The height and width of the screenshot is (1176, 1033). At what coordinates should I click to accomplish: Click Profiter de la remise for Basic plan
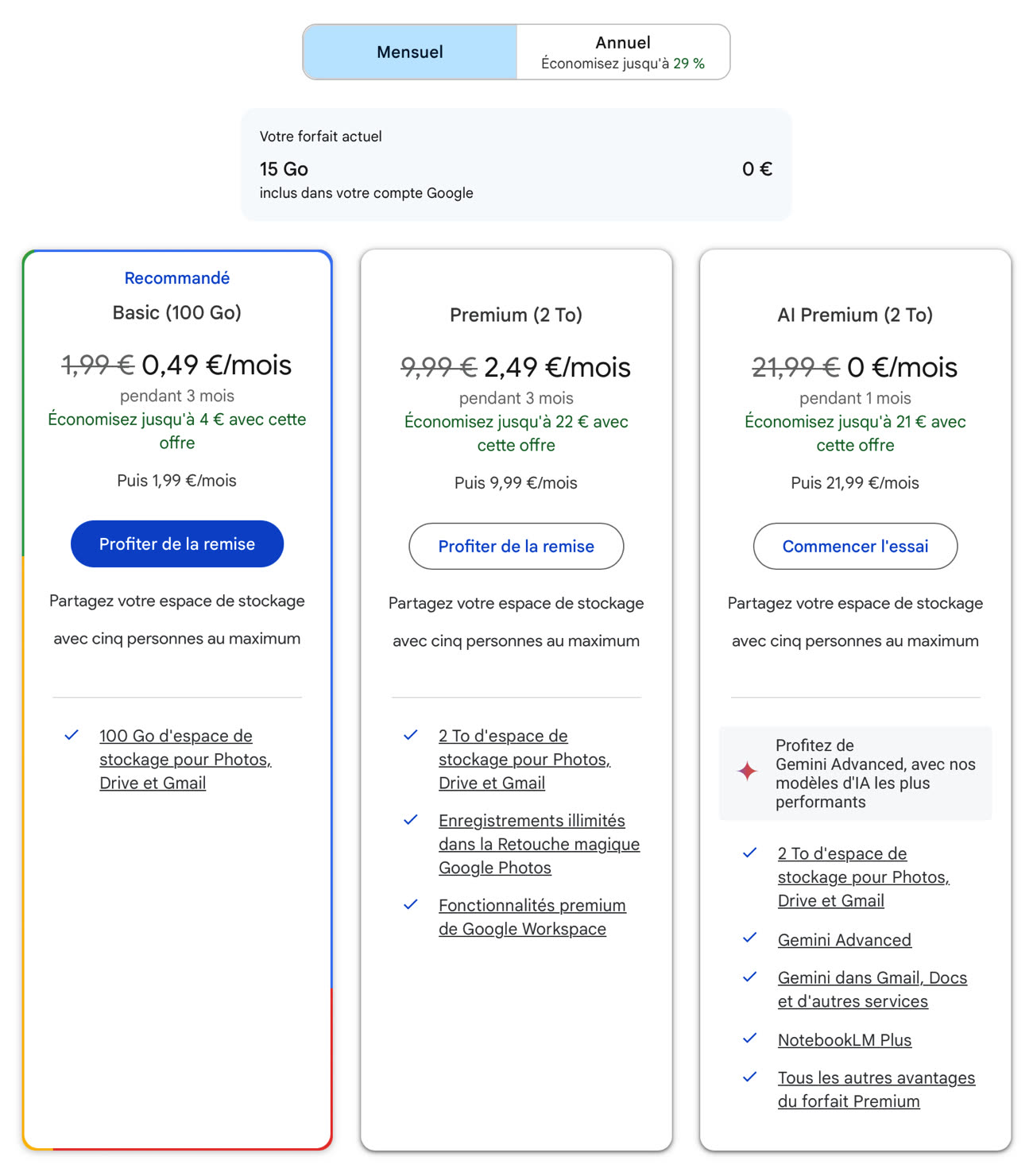coord(177,544)
